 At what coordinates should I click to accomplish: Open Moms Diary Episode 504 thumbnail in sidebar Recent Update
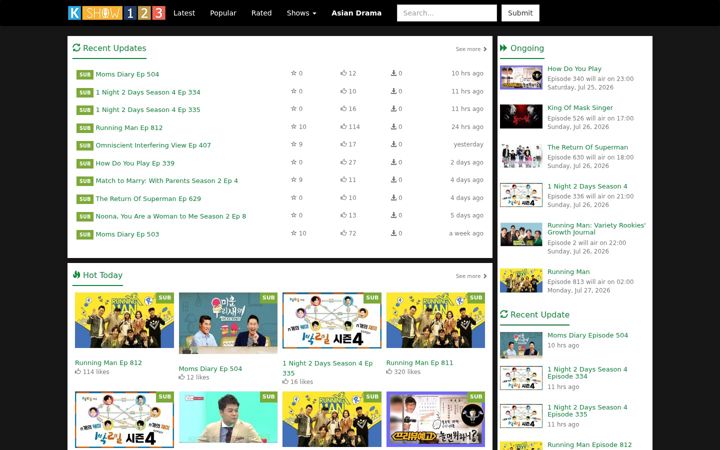tap(521, 344)
